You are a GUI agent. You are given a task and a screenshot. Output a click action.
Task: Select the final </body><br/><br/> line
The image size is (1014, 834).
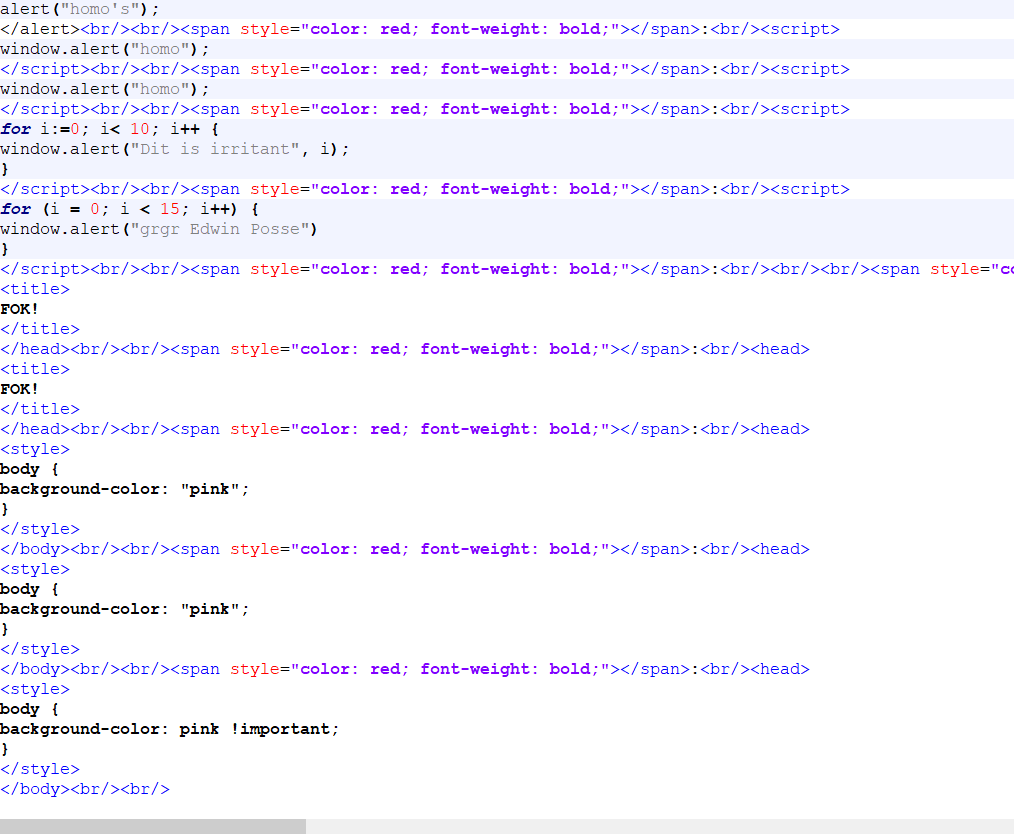click(x=85, y=789)
